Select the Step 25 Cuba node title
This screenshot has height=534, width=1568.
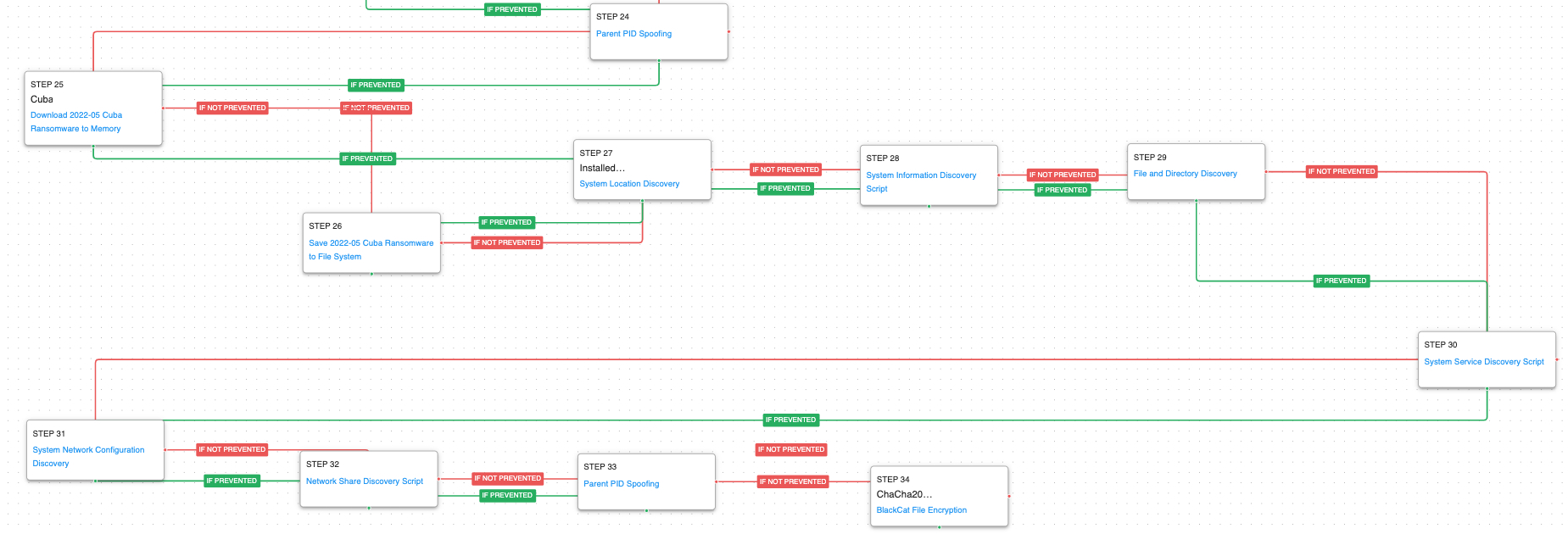(x=42, y=99)
